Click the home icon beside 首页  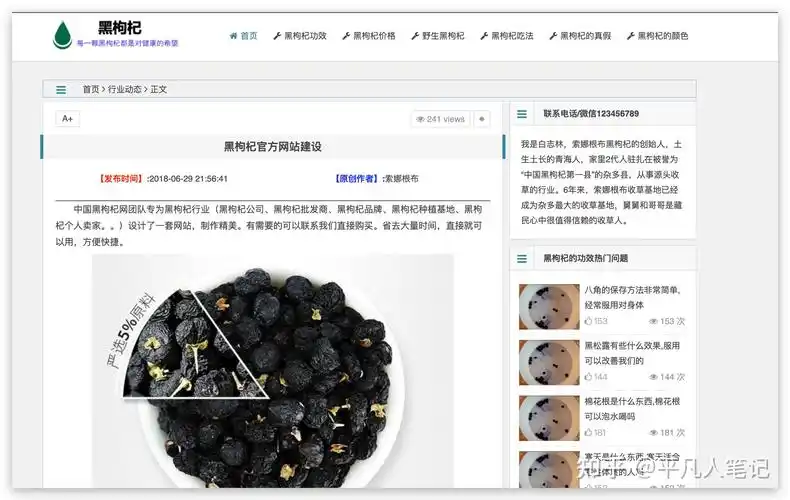(233, 36)
